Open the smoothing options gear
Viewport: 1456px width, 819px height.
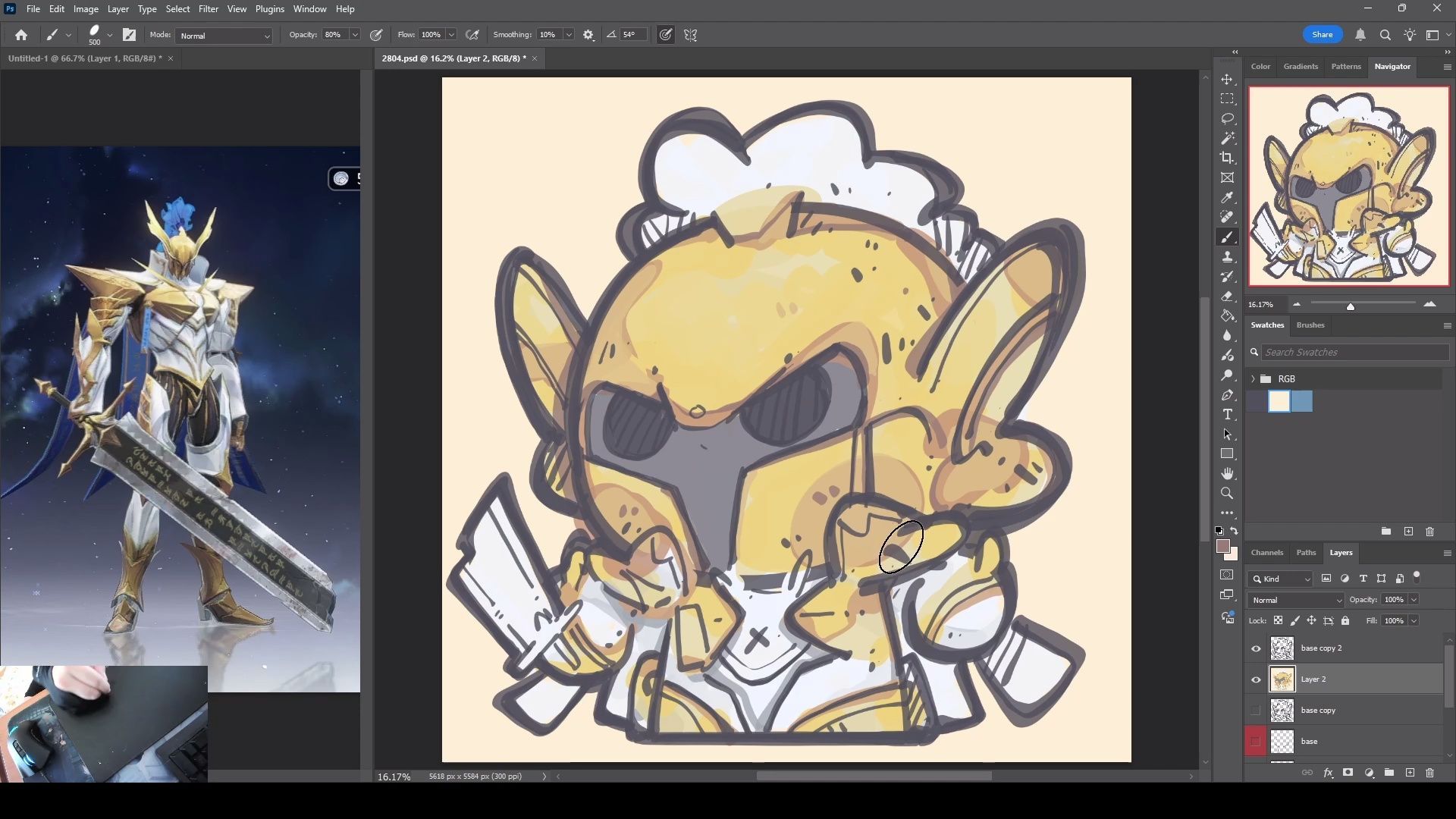point(588,35)
